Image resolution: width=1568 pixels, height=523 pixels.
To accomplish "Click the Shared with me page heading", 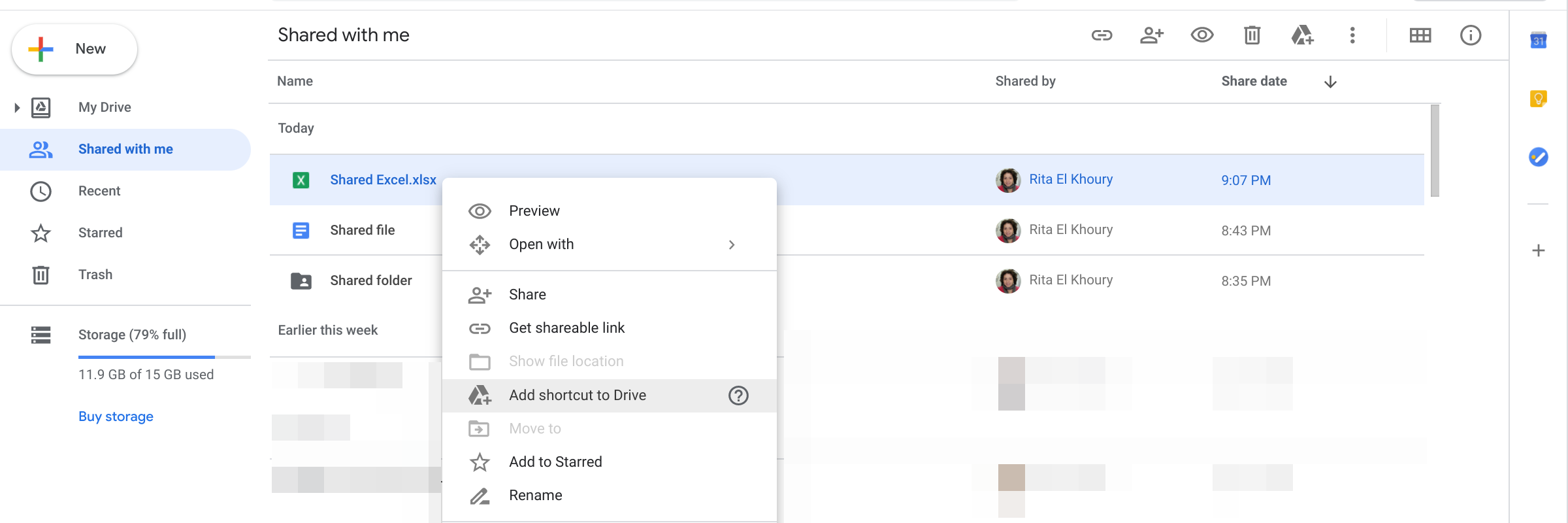I will click(x=344, y=35).
